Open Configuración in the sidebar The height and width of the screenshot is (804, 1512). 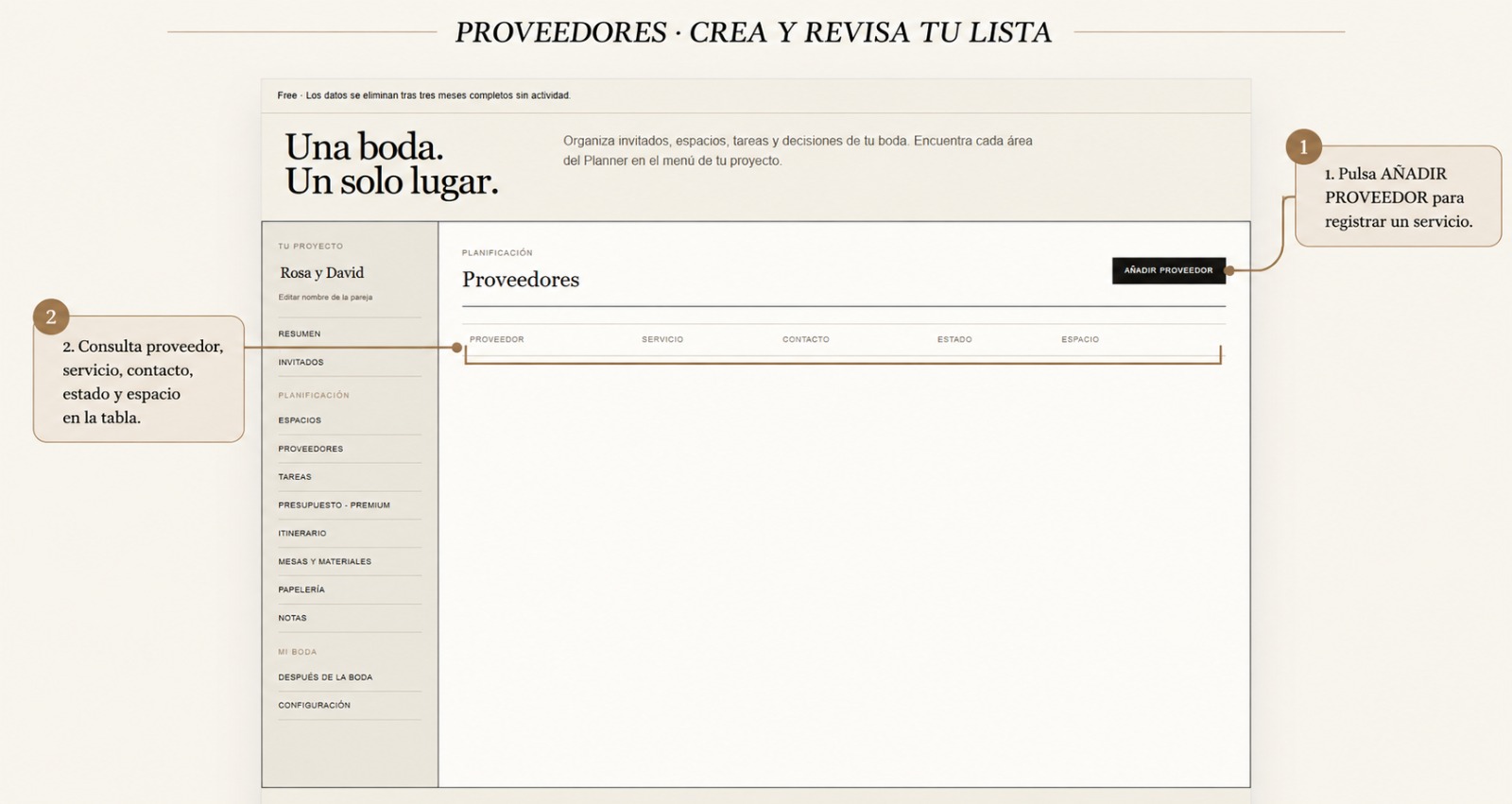pos(315,706)
